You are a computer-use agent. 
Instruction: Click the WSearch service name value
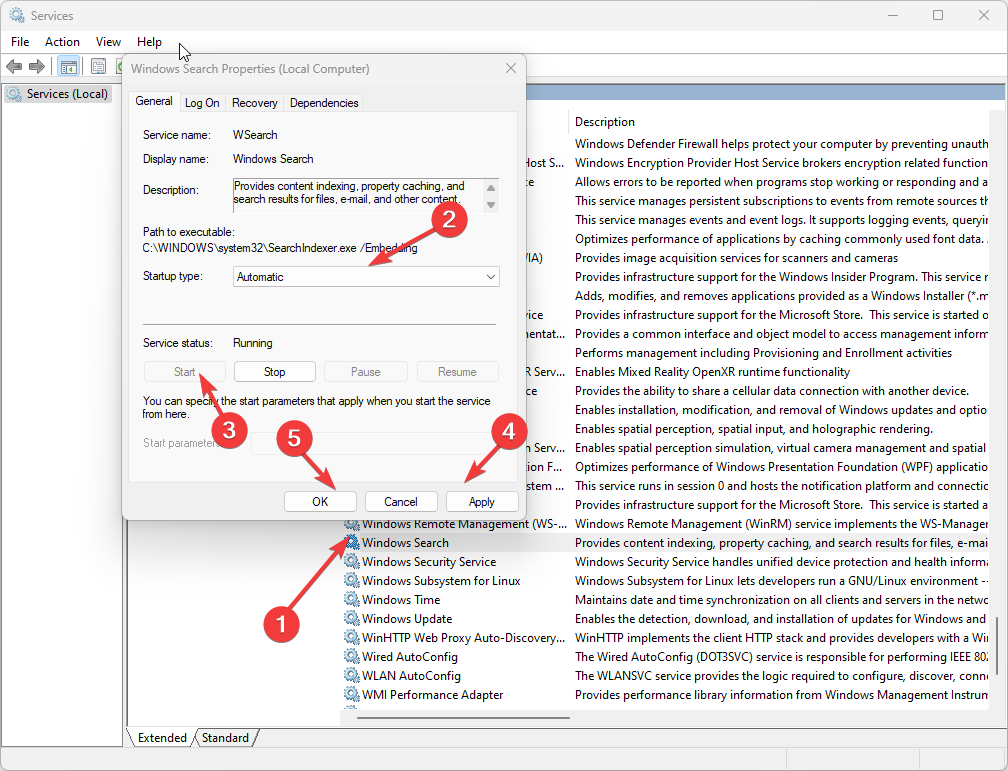[x=255, y=135]
